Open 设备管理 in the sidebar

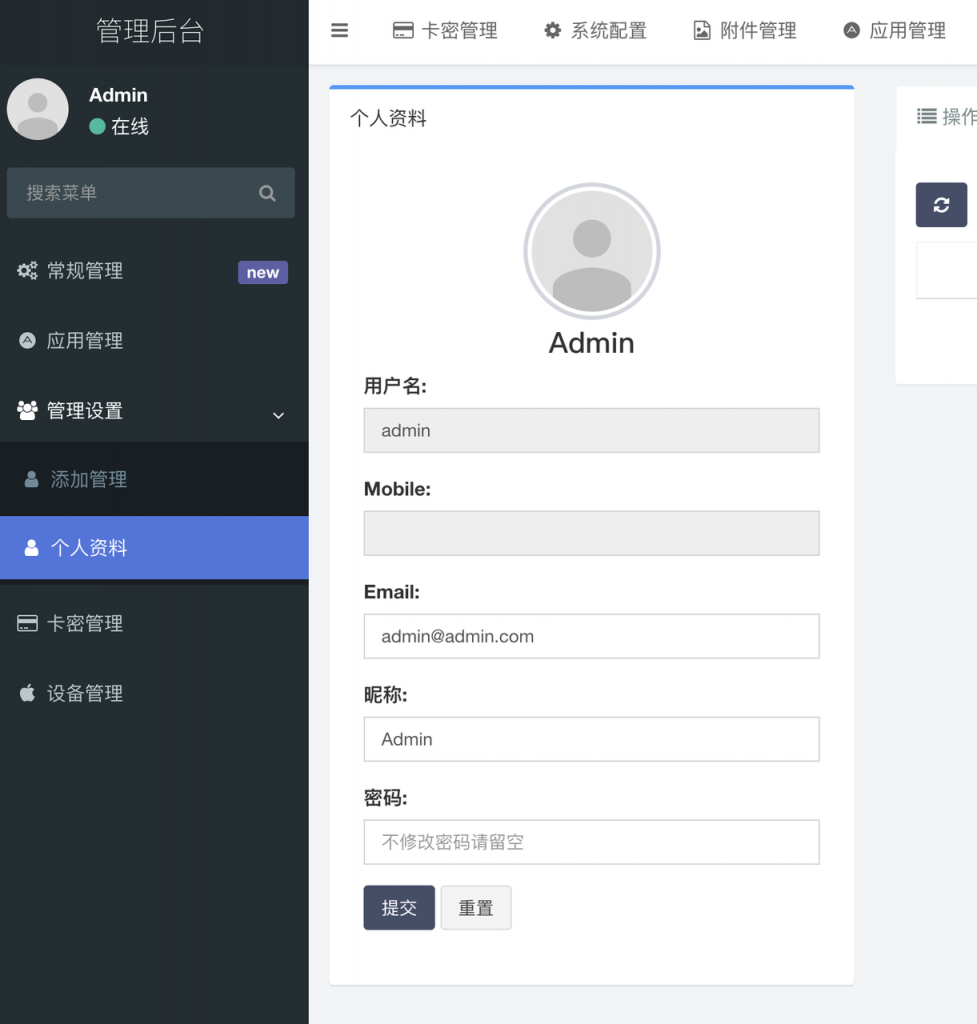154,694
